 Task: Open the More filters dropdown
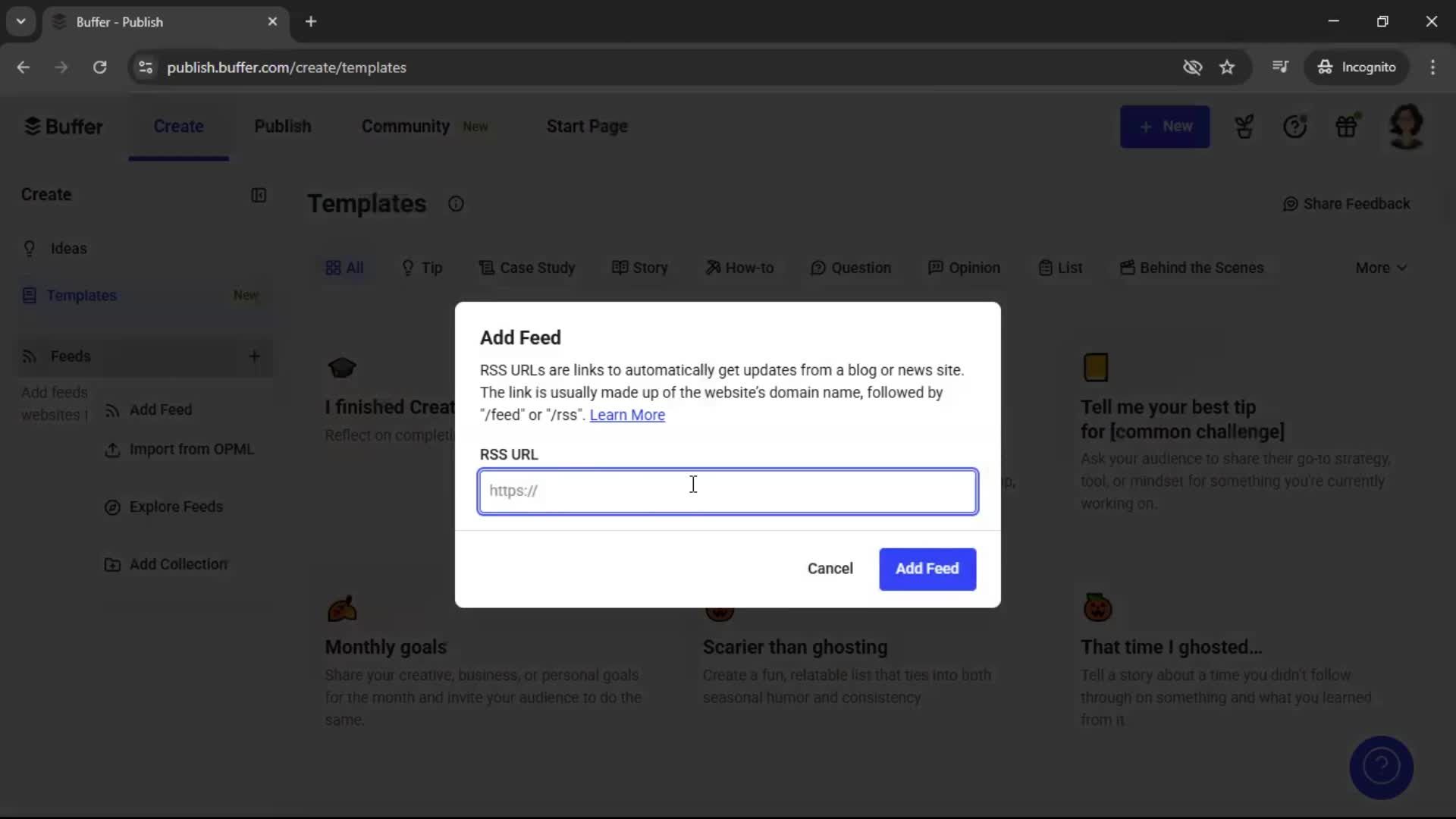coord(1379,268)
